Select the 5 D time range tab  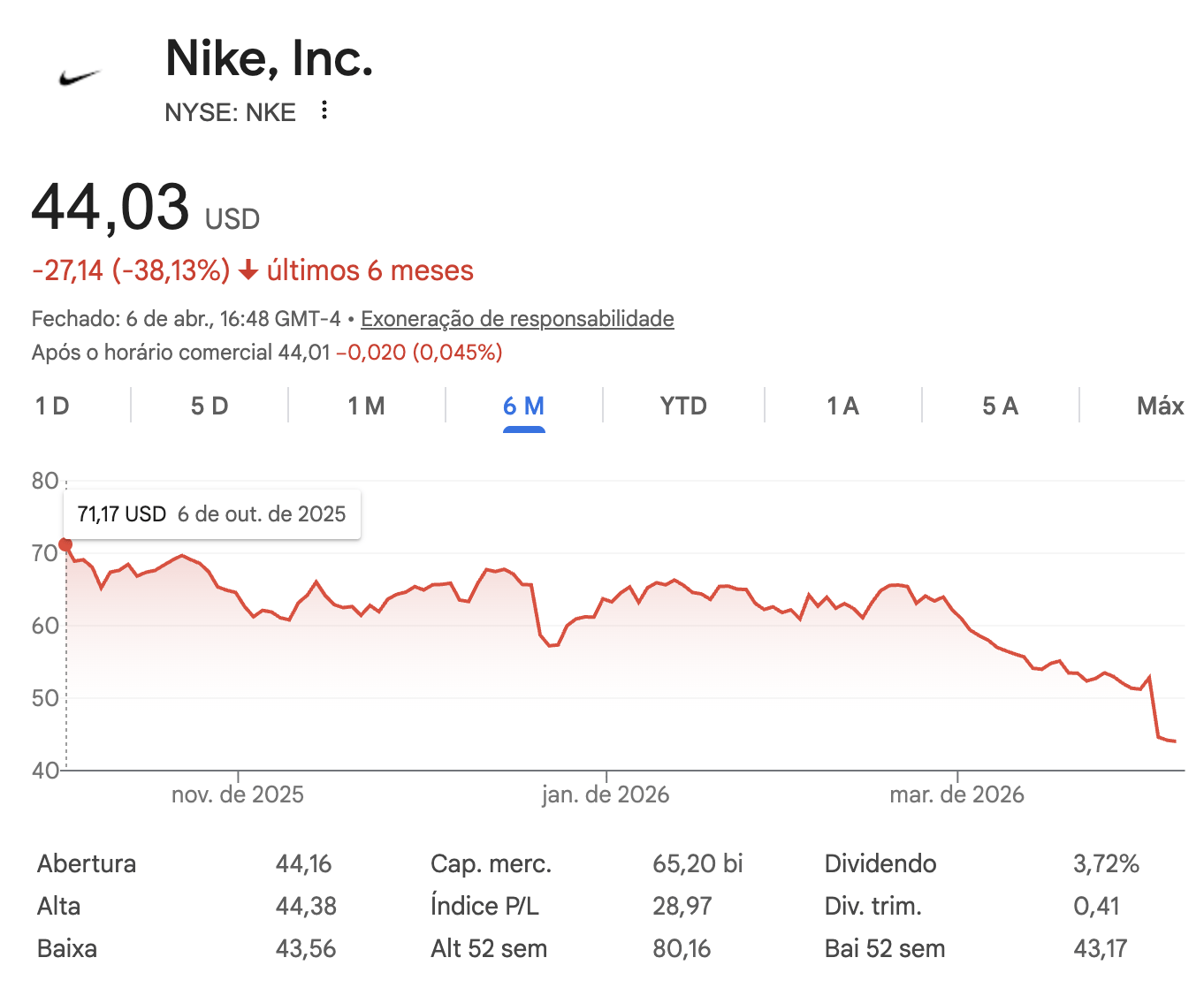[210, 406]
